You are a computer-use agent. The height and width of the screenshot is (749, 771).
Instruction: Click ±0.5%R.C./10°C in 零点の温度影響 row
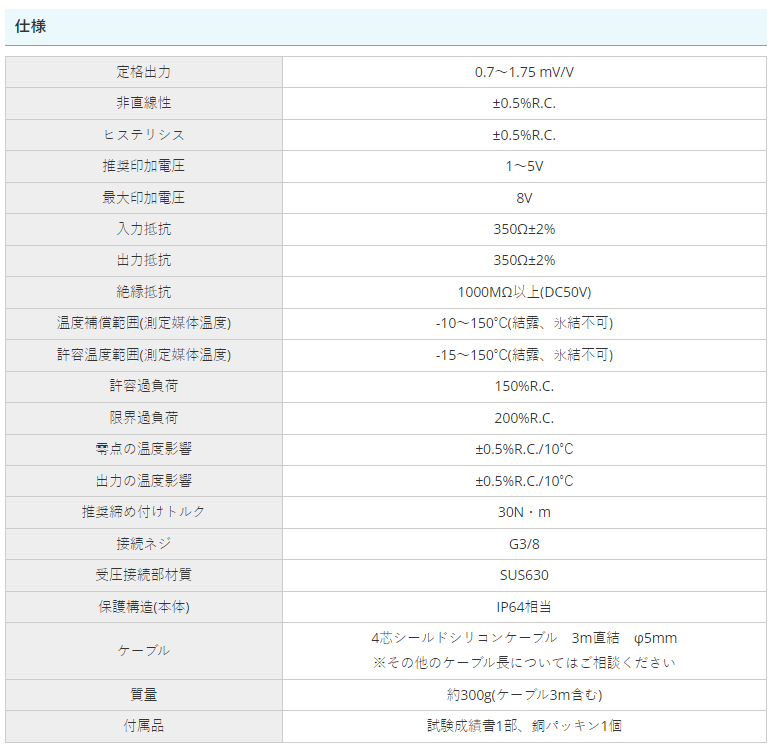pyautogui.click(x=524, y=449)
